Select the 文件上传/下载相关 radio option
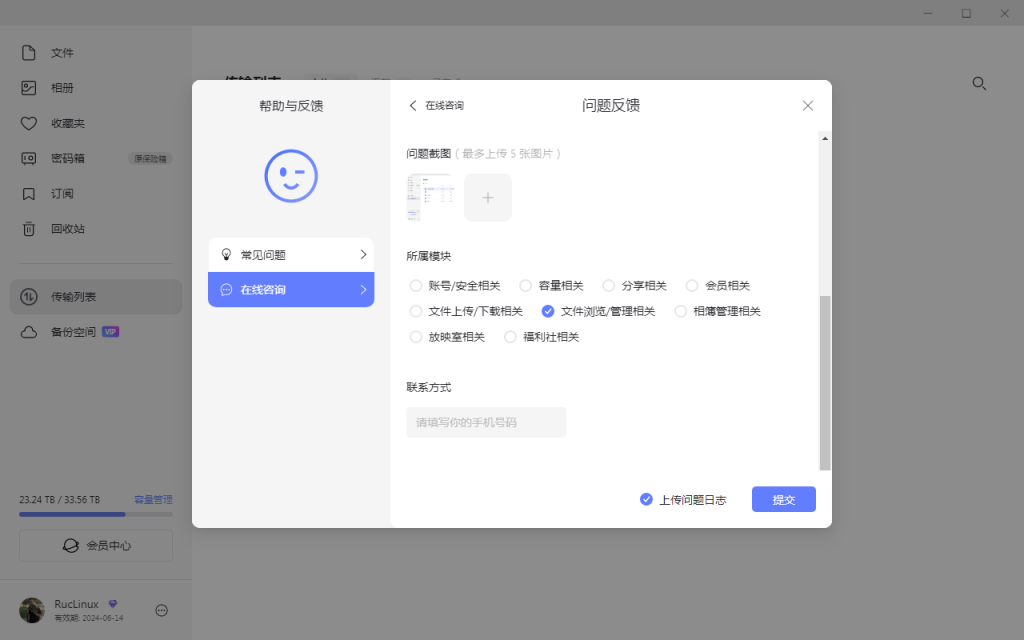Image resolution: width=1024 pixels, height=640 pixels. [416, 312]
